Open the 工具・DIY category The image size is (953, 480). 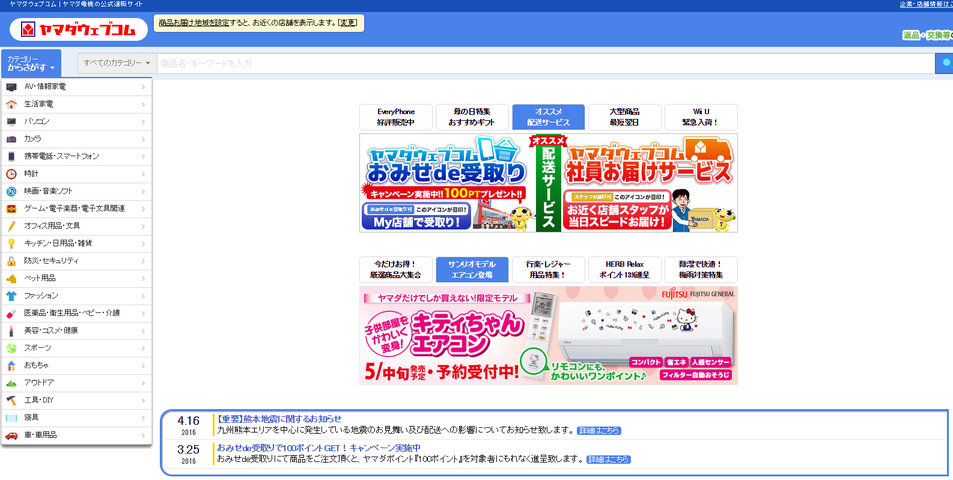tap(77, 400)
